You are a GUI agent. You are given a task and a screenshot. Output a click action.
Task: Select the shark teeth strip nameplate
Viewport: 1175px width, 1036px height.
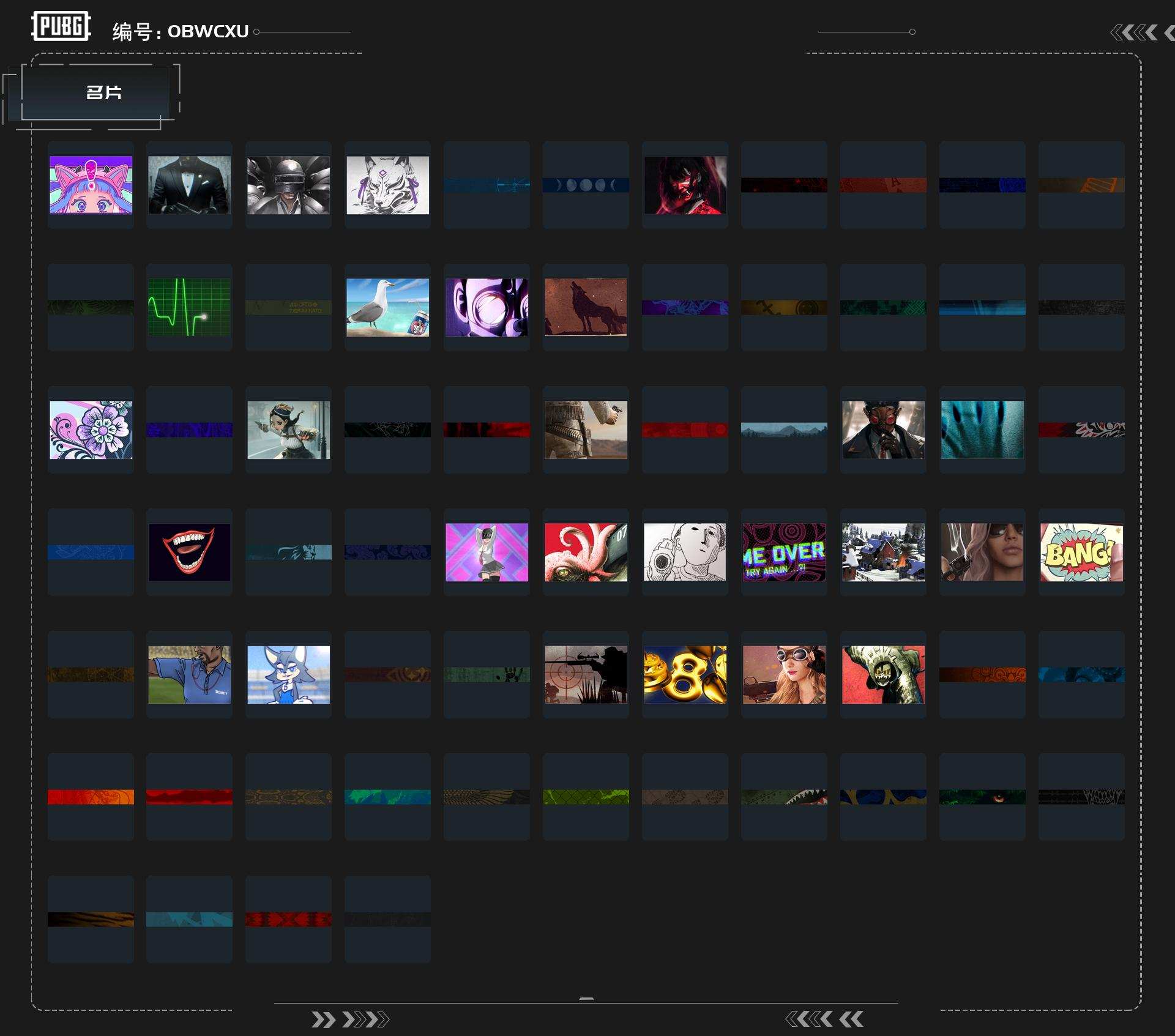[784, 797]
